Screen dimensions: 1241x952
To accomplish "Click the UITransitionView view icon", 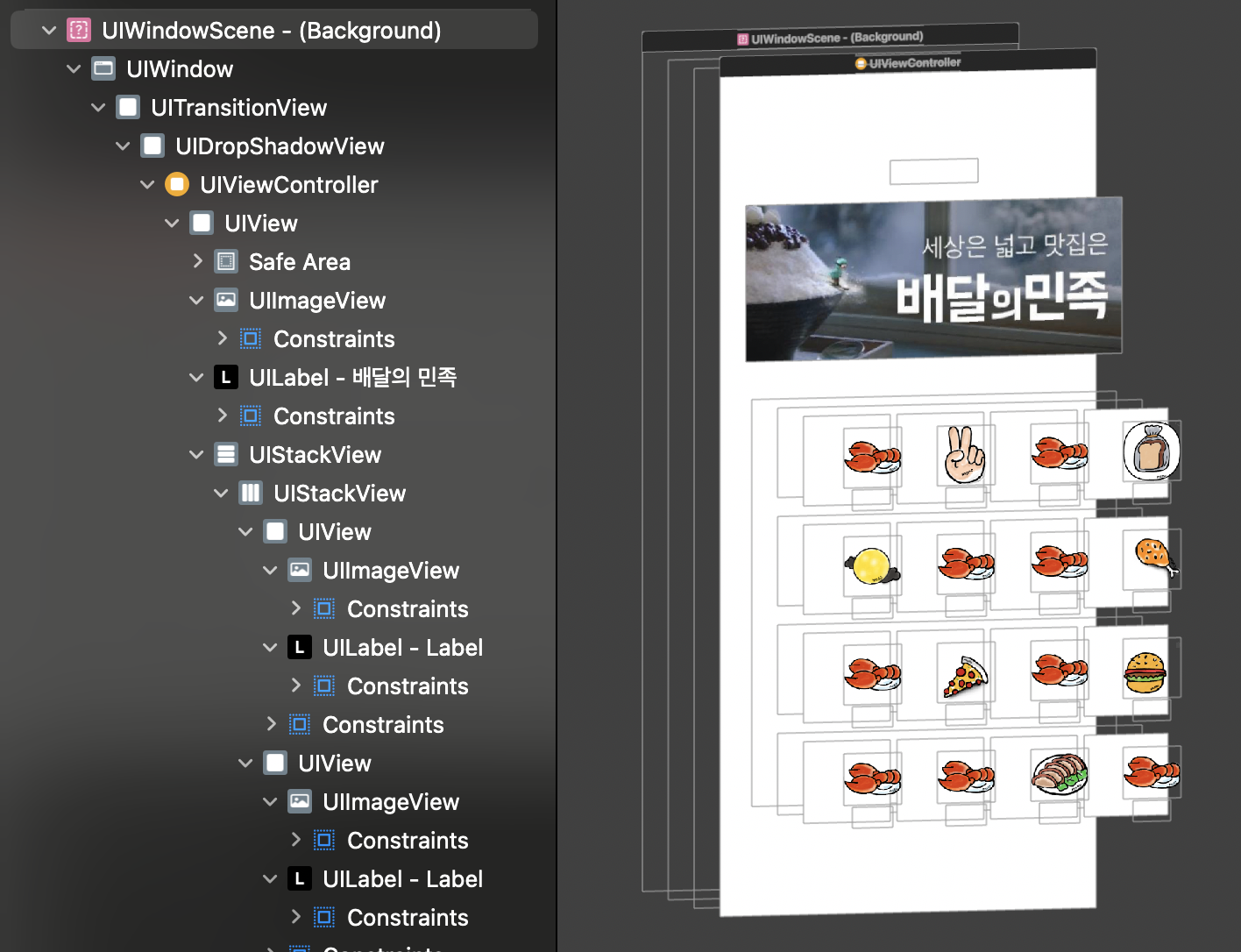I will [128, 108].
